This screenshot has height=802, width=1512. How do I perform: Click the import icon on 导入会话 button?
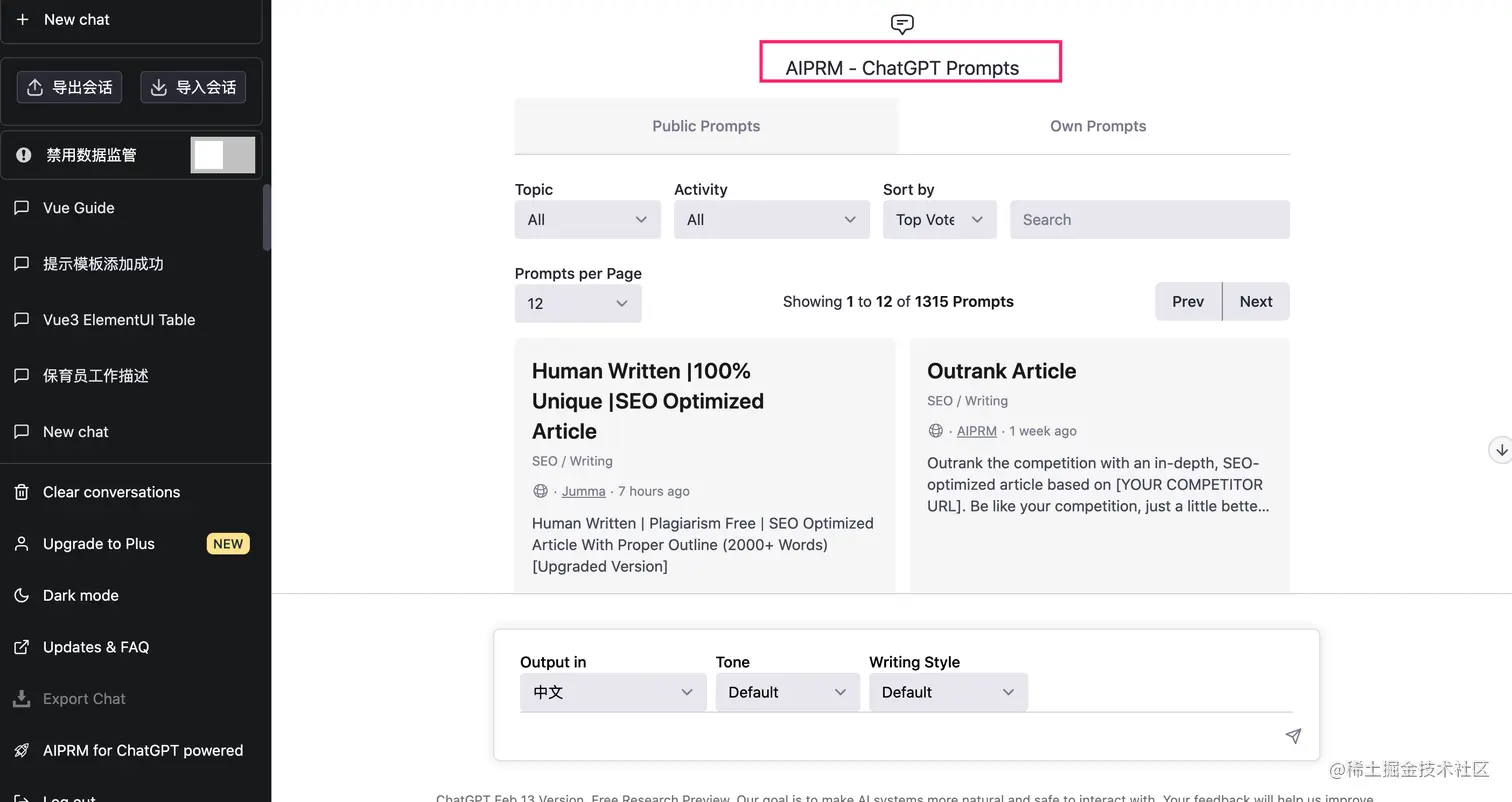[x=159, y=87]
